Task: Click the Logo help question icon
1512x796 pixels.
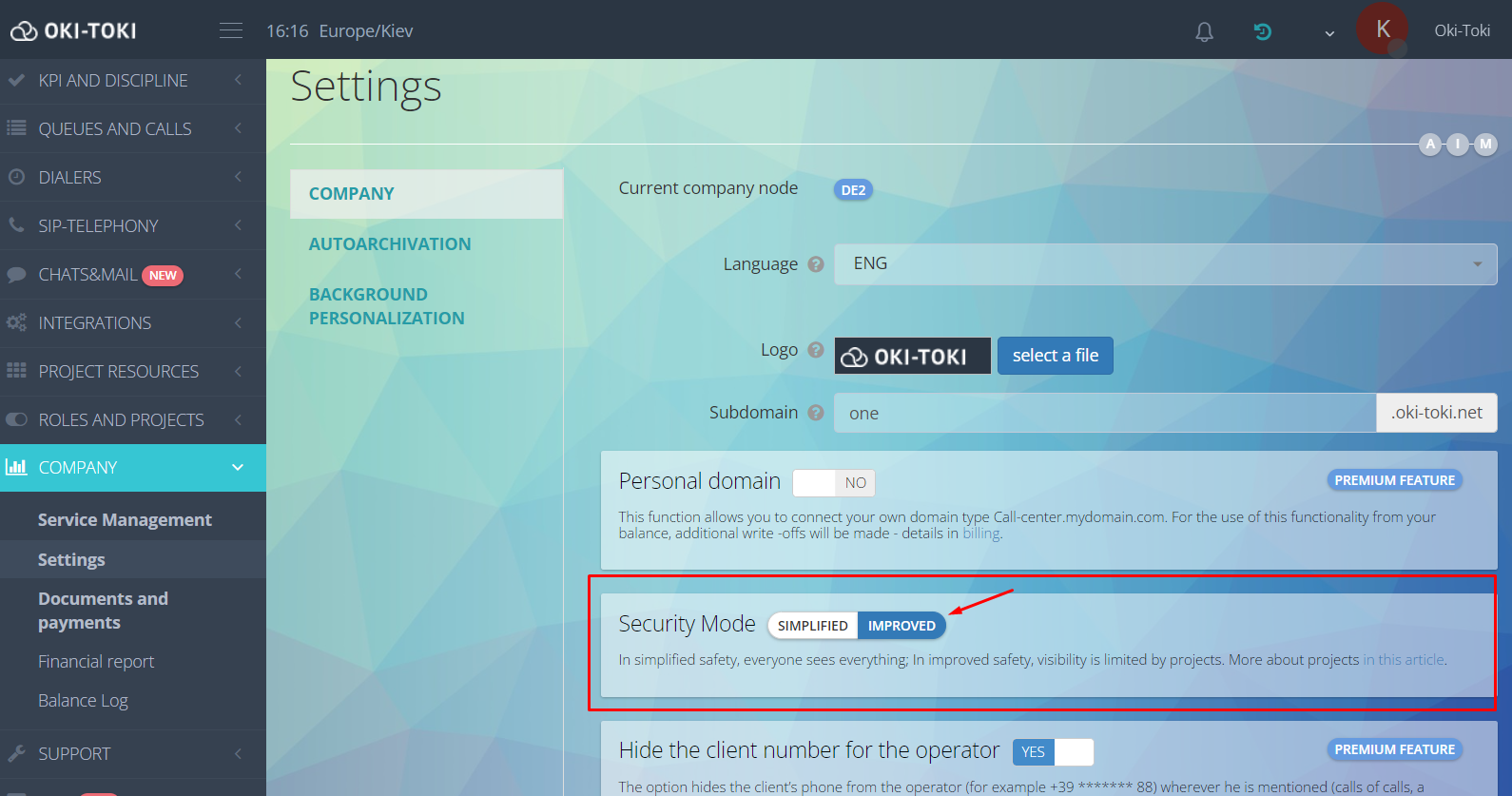Action: pos(816,350)
